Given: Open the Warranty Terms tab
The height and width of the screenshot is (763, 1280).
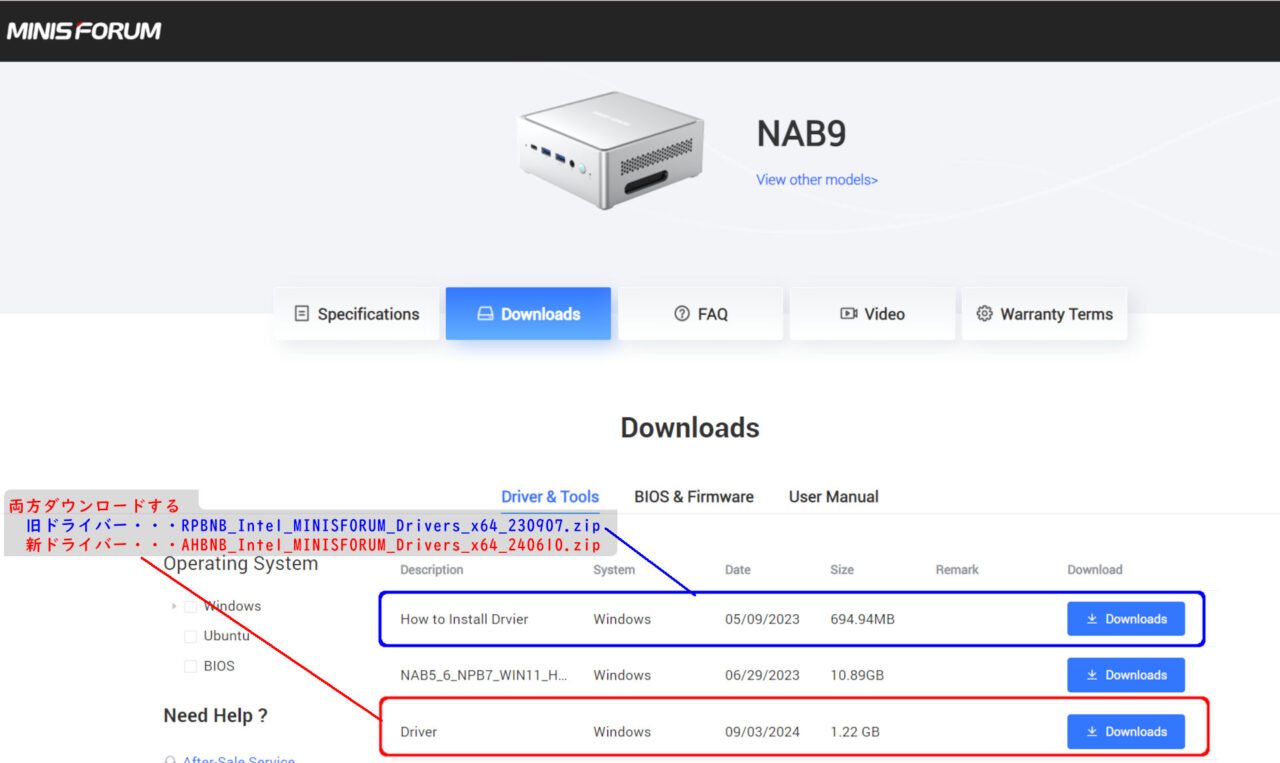Looking at the screenshot, I should coord(1044,314).
